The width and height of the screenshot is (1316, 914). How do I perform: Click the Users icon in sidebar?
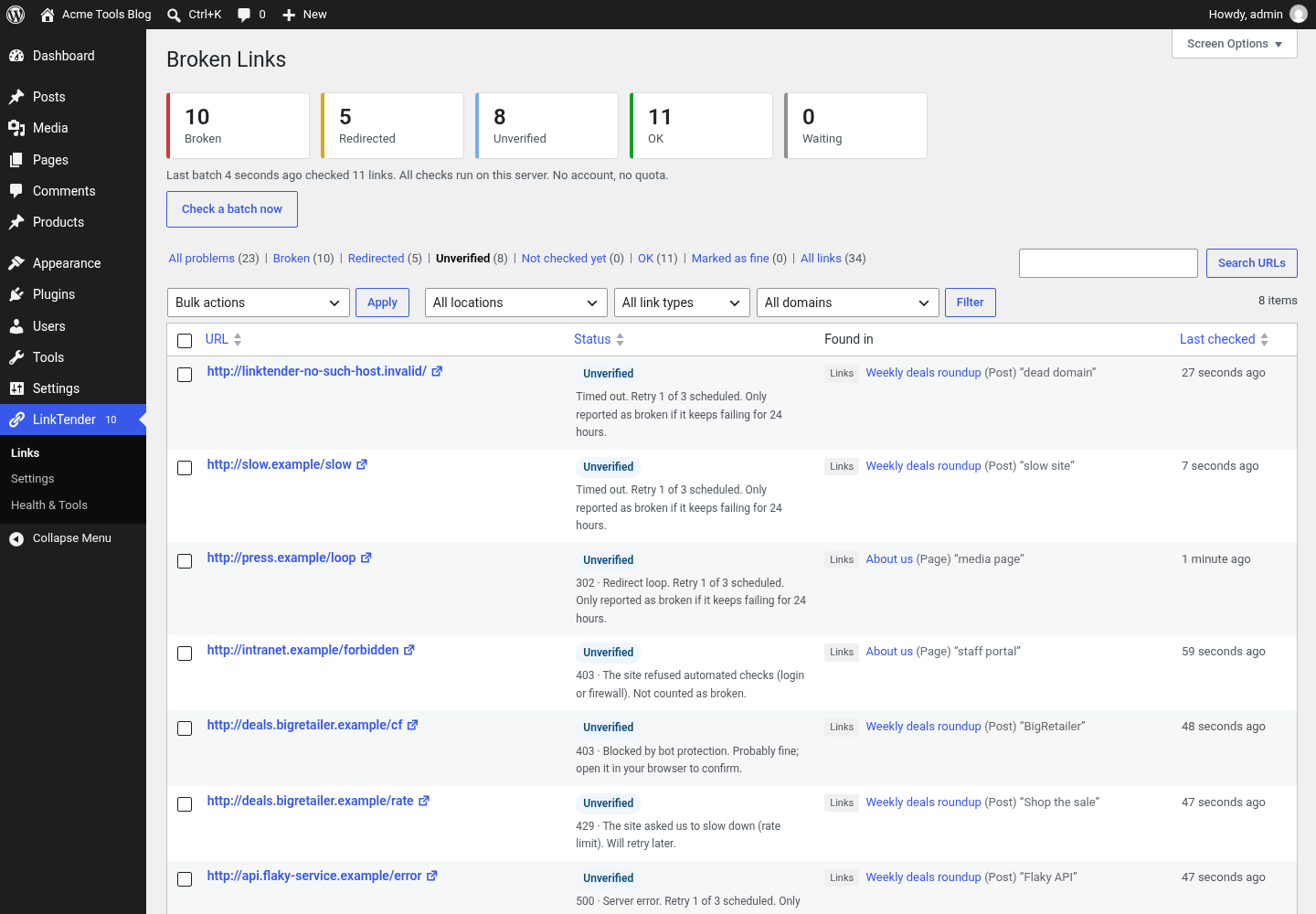pos(16,326)
